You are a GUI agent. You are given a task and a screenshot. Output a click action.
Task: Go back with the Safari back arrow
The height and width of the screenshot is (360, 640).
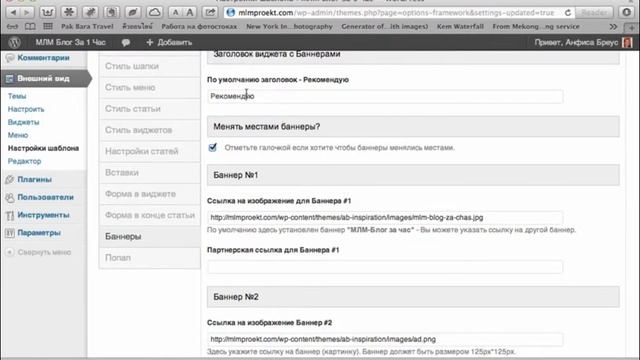pos(13,12)
